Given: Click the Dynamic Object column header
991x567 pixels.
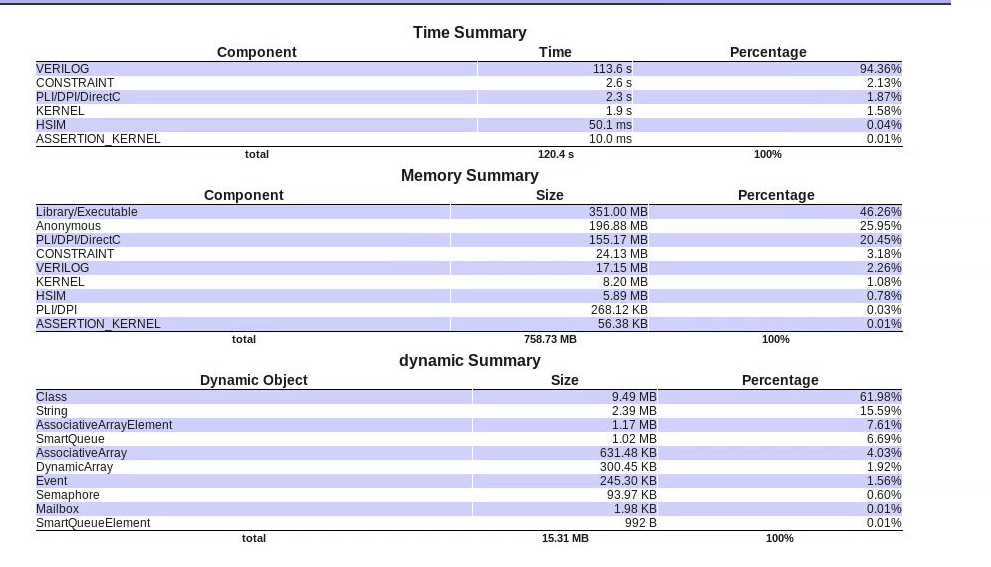Looking at the screenshot, I should pyautogui.click(x=253, y=380).
